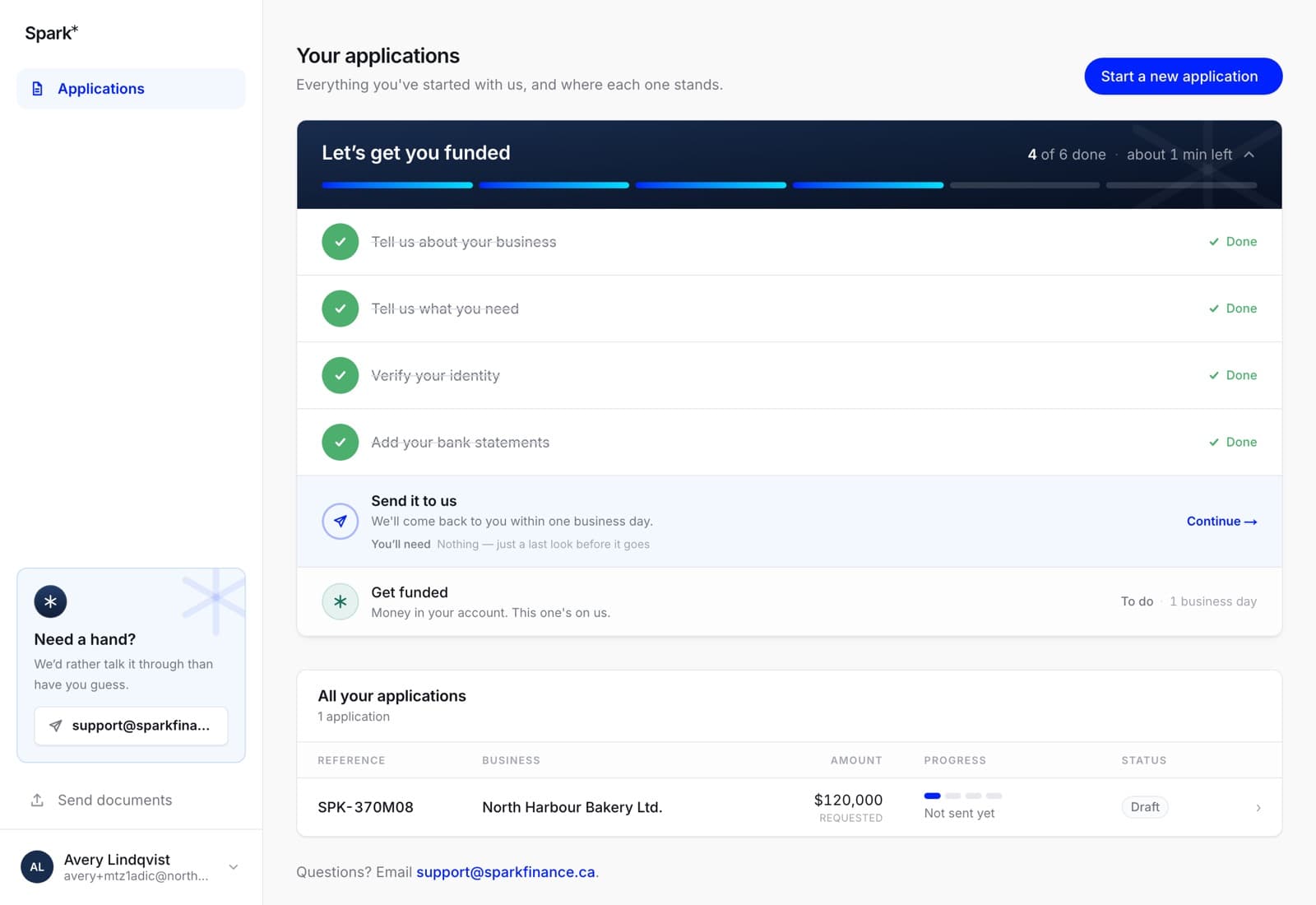Image resolution: width=1316 pixels, height=905 pixels.
Task: Continue to the Send it to us step
Action: (1221, 522)
